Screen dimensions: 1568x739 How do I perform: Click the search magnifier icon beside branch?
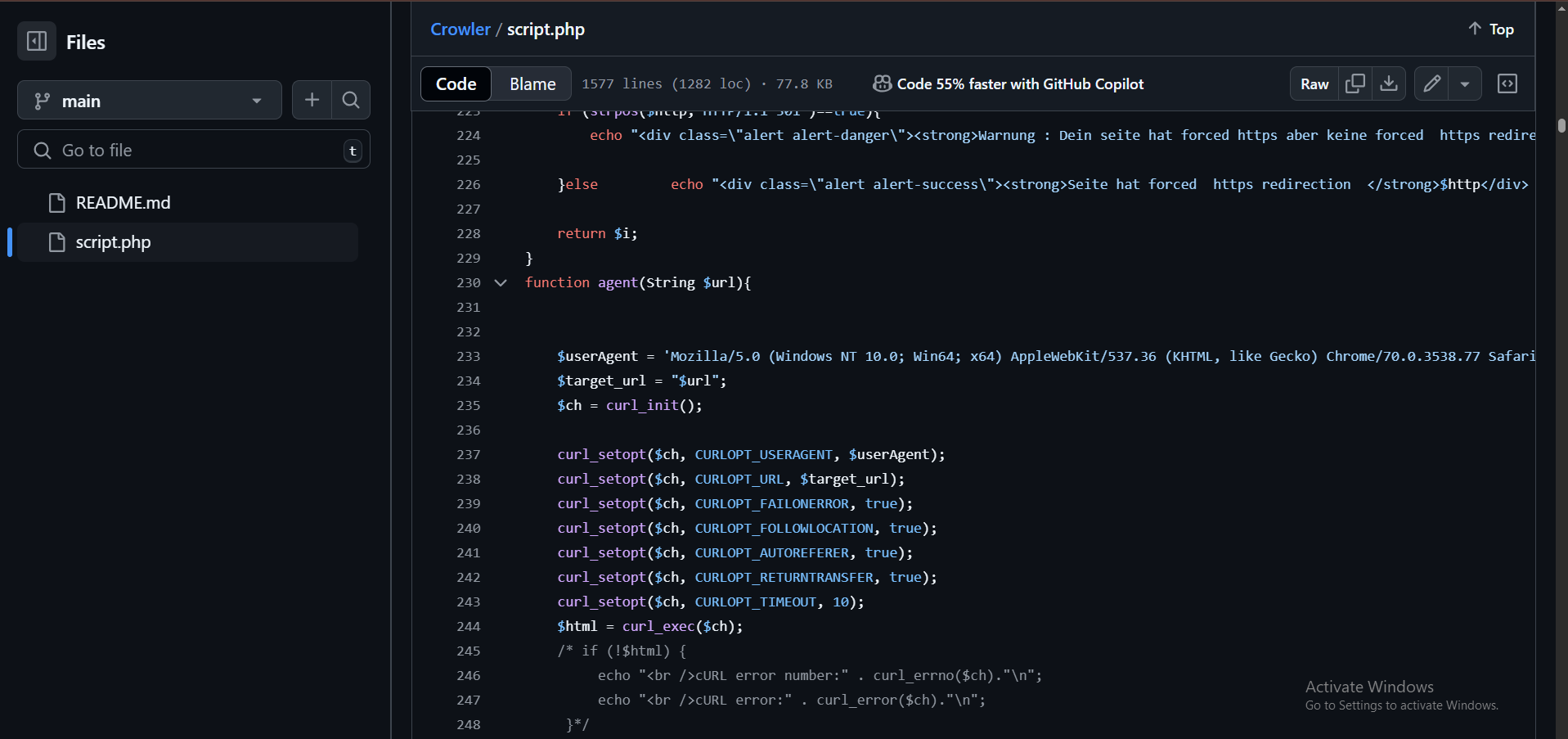[351, 100]
